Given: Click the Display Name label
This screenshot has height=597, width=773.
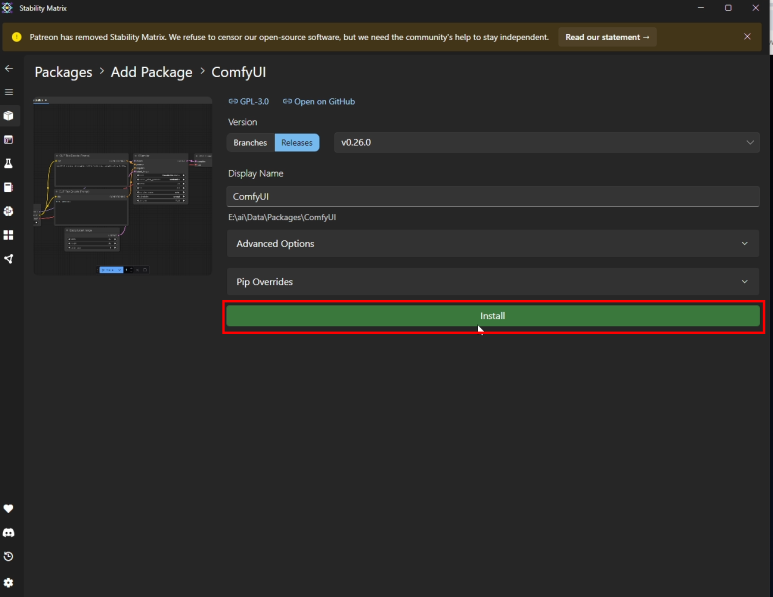Looking at the screenshot, I should click(x=255, y=174).
